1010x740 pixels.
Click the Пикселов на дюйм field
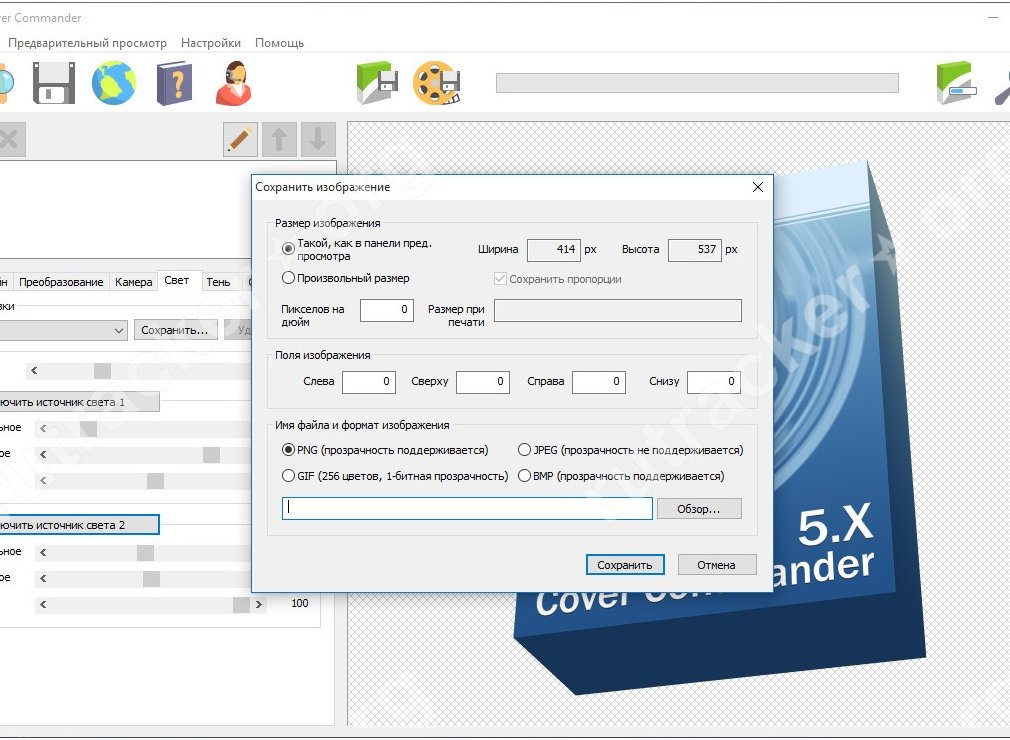(386, 310)
